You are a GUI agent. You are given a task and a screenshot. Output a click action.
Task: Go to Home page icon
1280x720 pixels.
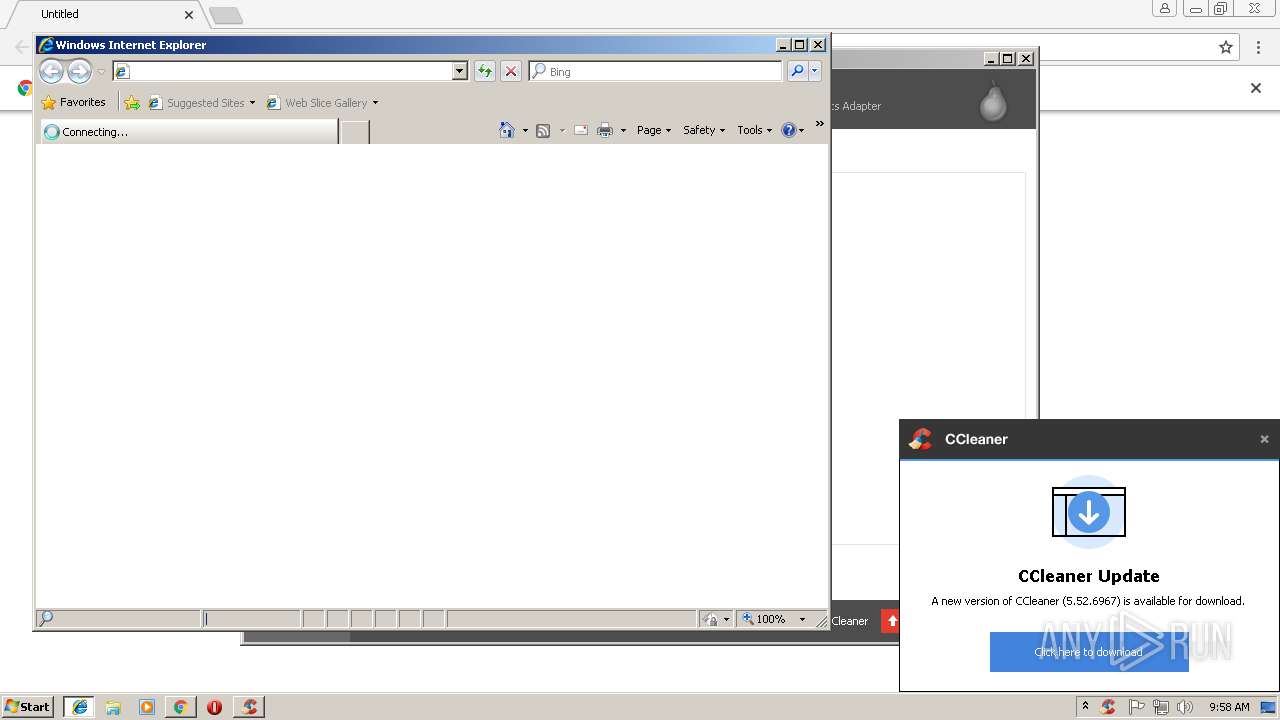(507, 130)
